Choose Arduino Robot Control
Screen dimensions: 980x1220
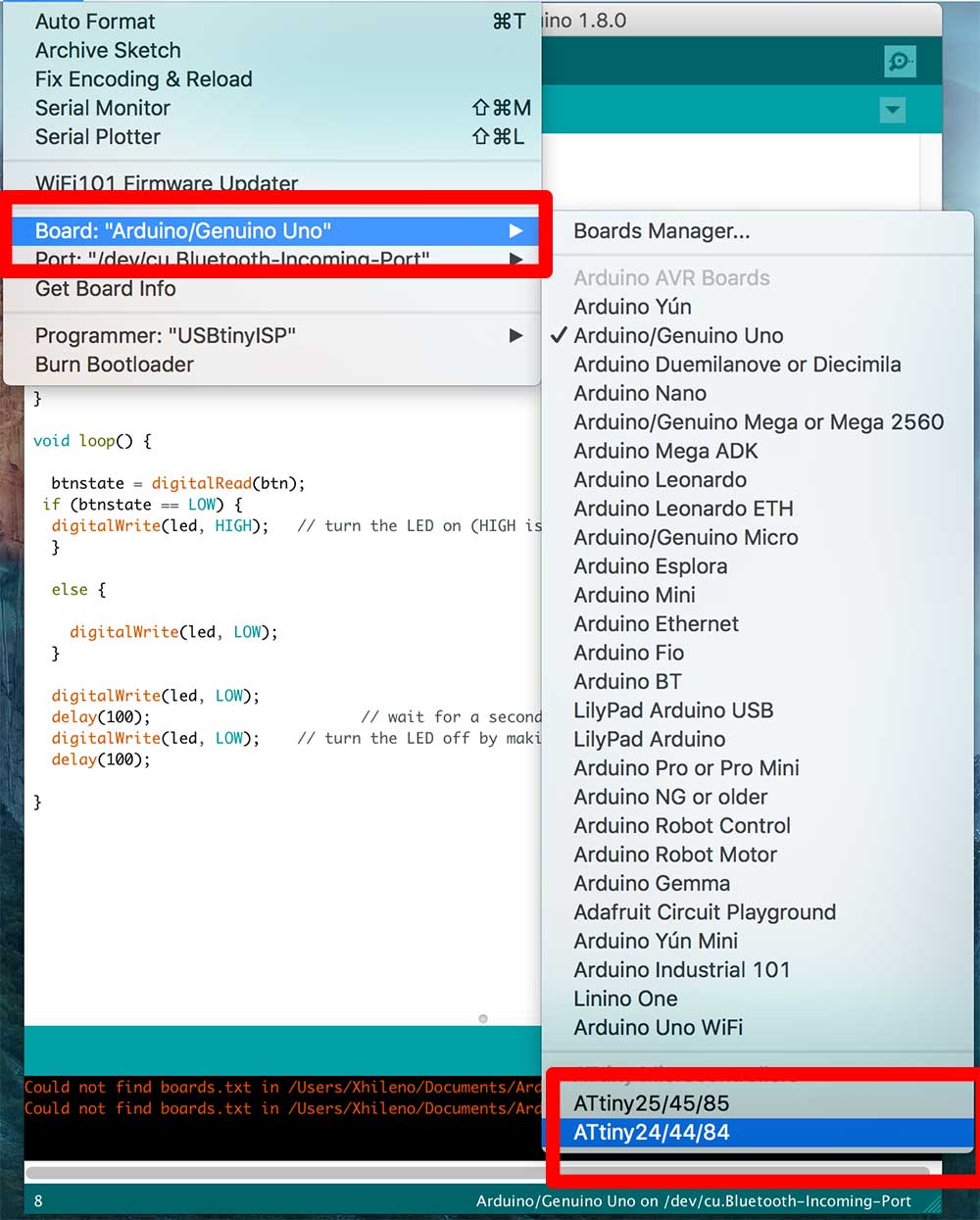pos(758,825)
